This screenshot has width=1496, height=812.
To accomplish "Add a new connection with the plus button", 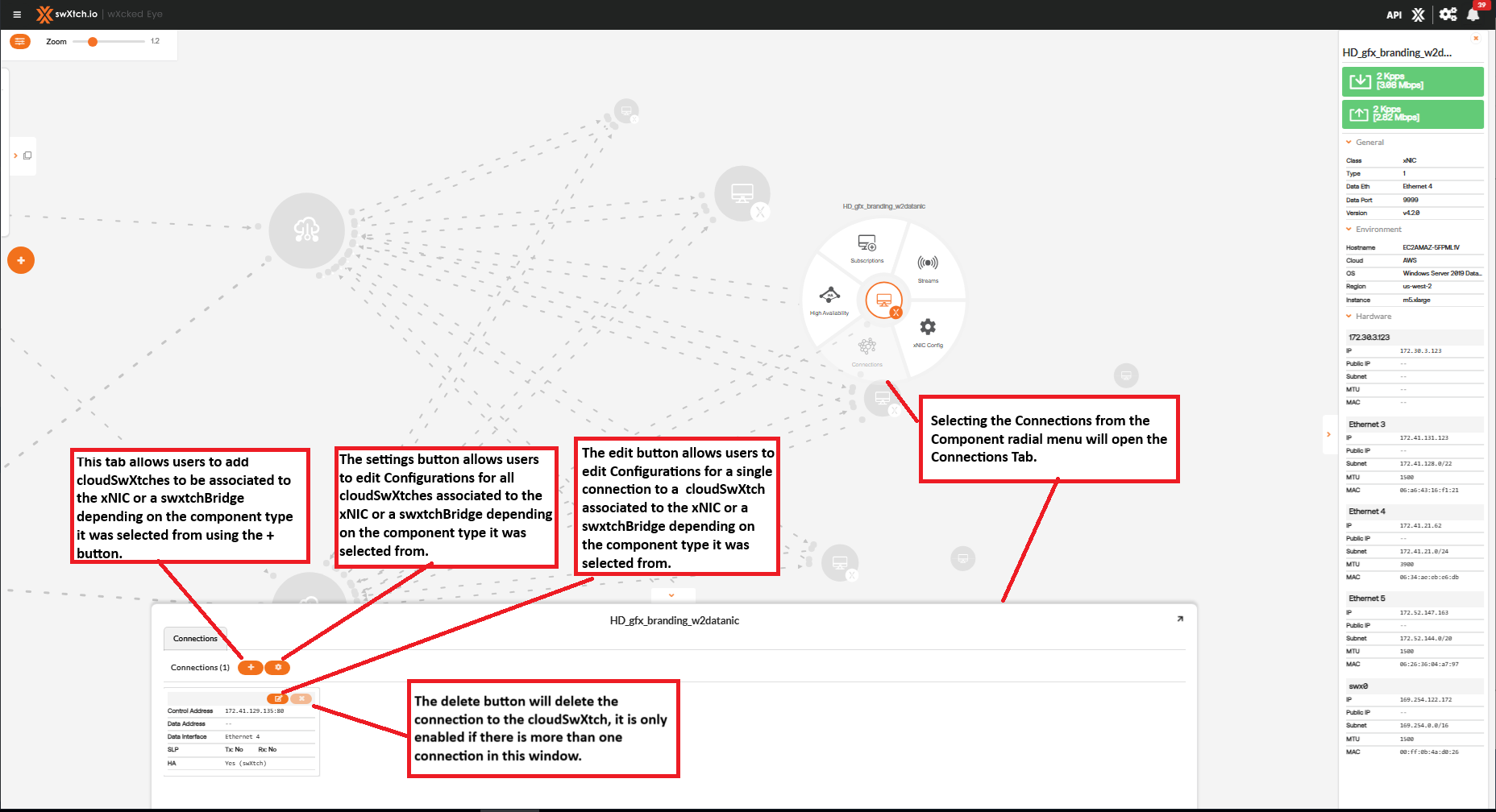I will 251,667.
